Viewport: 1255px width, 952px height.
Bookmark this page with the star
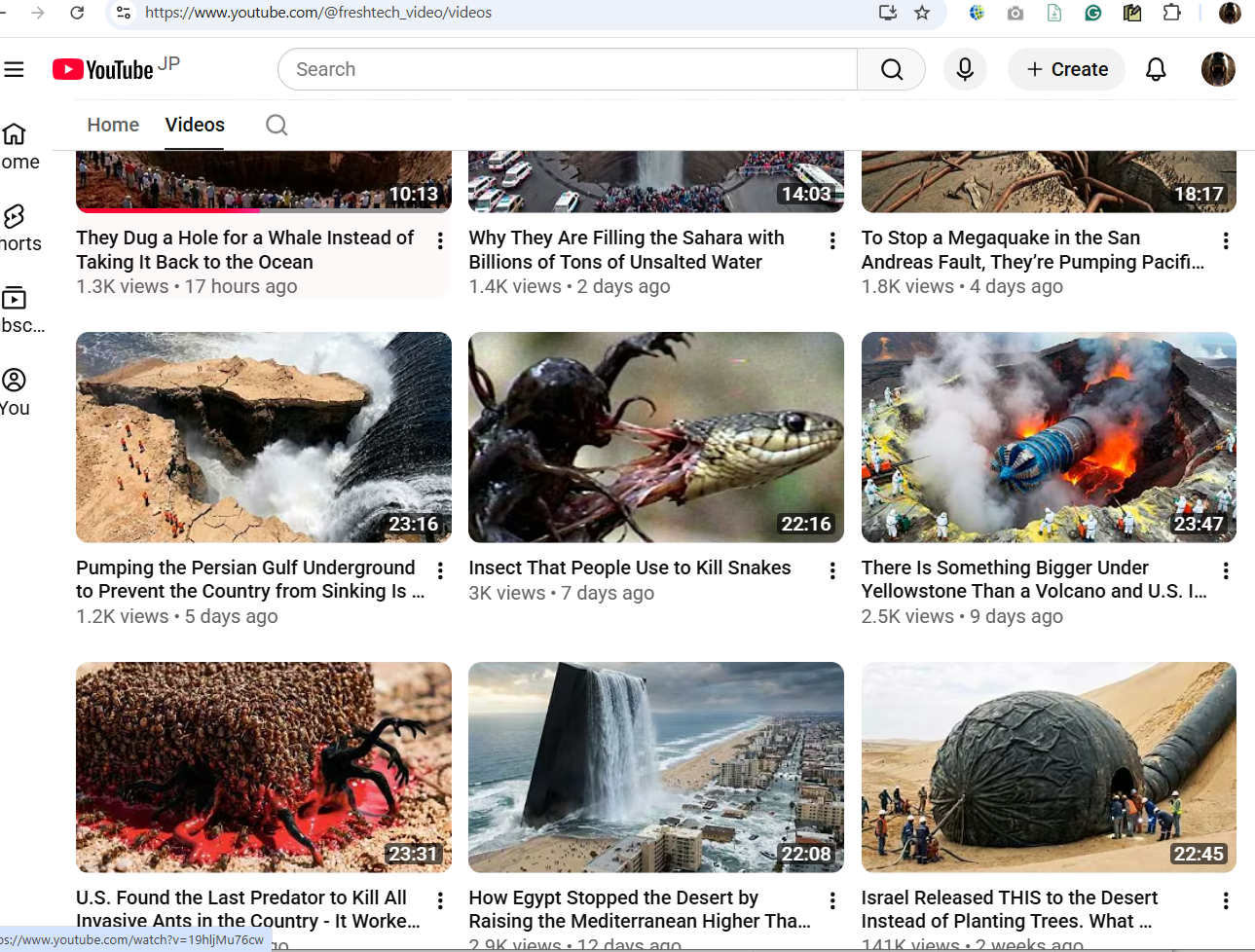coord(922,13)
